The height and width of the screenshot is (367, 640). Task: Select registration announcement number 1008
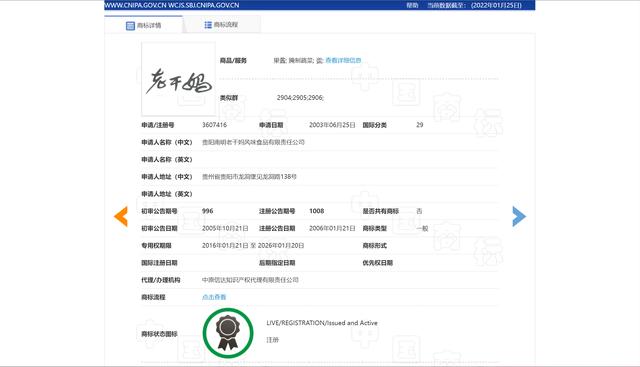click(317, 211)
